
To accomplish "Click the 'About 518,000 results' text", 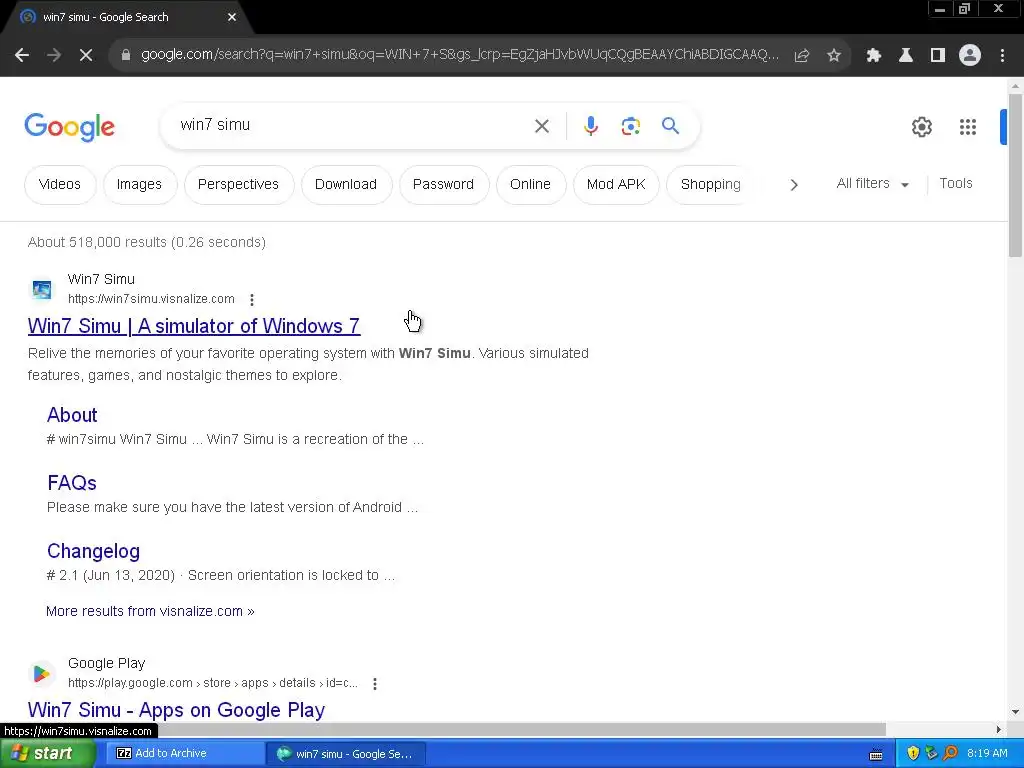I will [x=147, y=242].
